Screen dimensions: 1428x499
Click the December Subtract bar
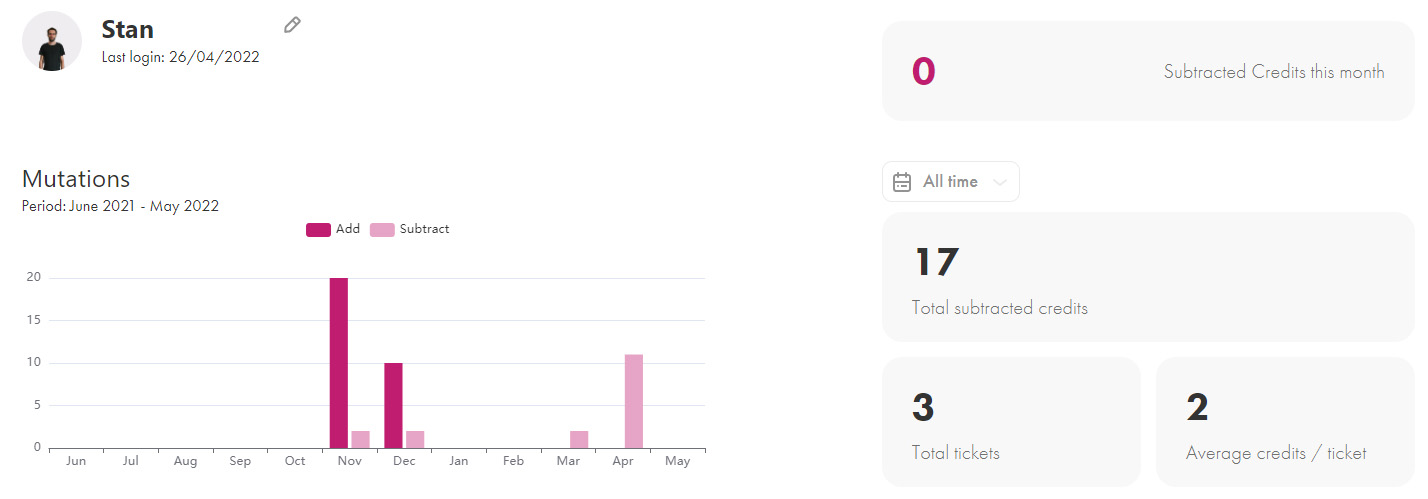[x=415, y=439]
